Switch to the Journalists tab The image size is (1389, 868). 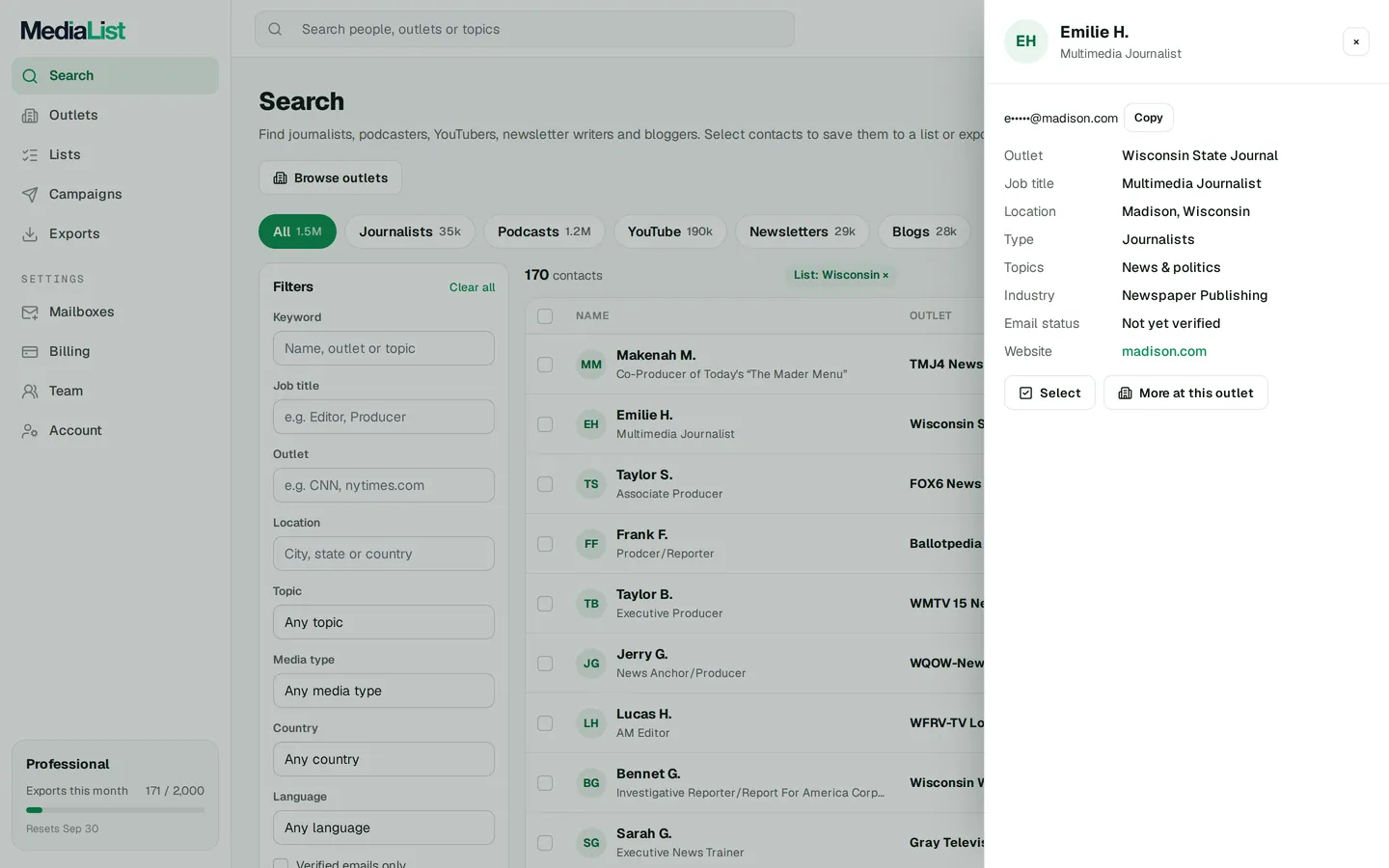click(x=410, y=231)
